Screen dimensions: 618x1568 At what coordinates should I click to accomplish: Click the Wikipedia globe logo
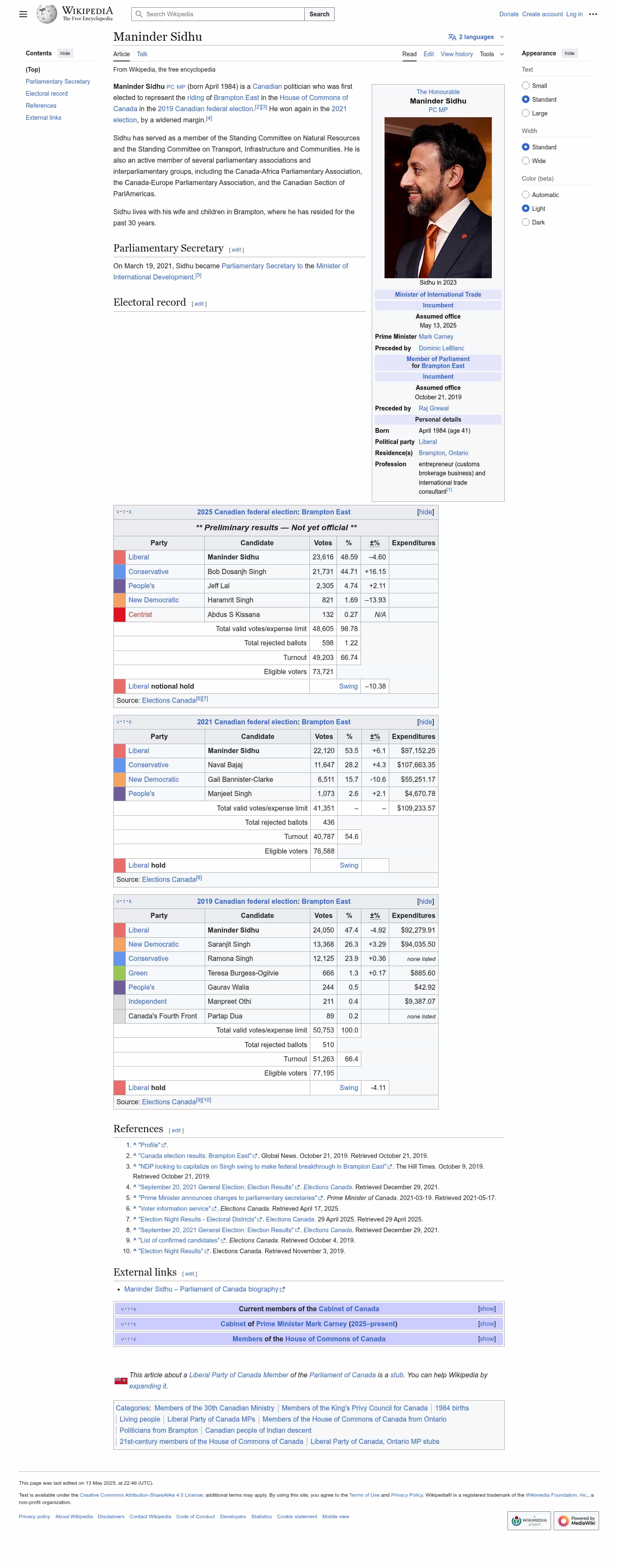46,13
